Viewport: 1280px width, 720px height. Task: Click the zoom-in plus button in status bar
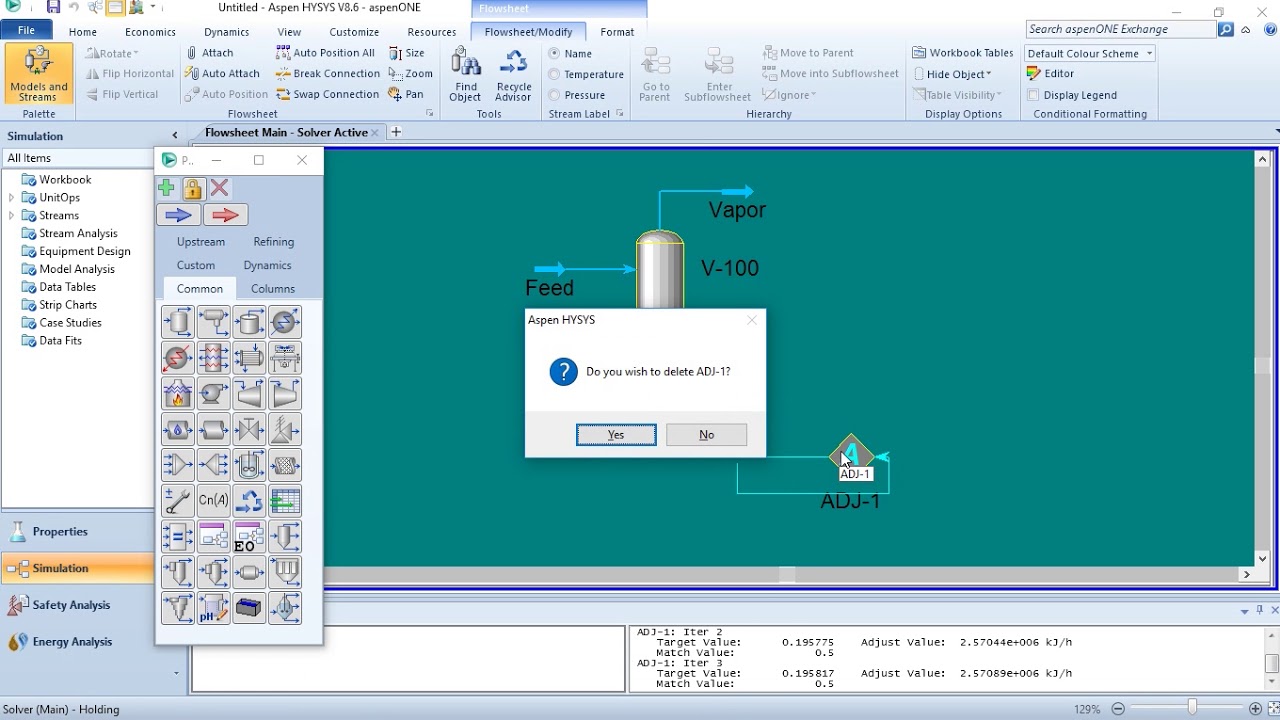[x=1255, y=709]
